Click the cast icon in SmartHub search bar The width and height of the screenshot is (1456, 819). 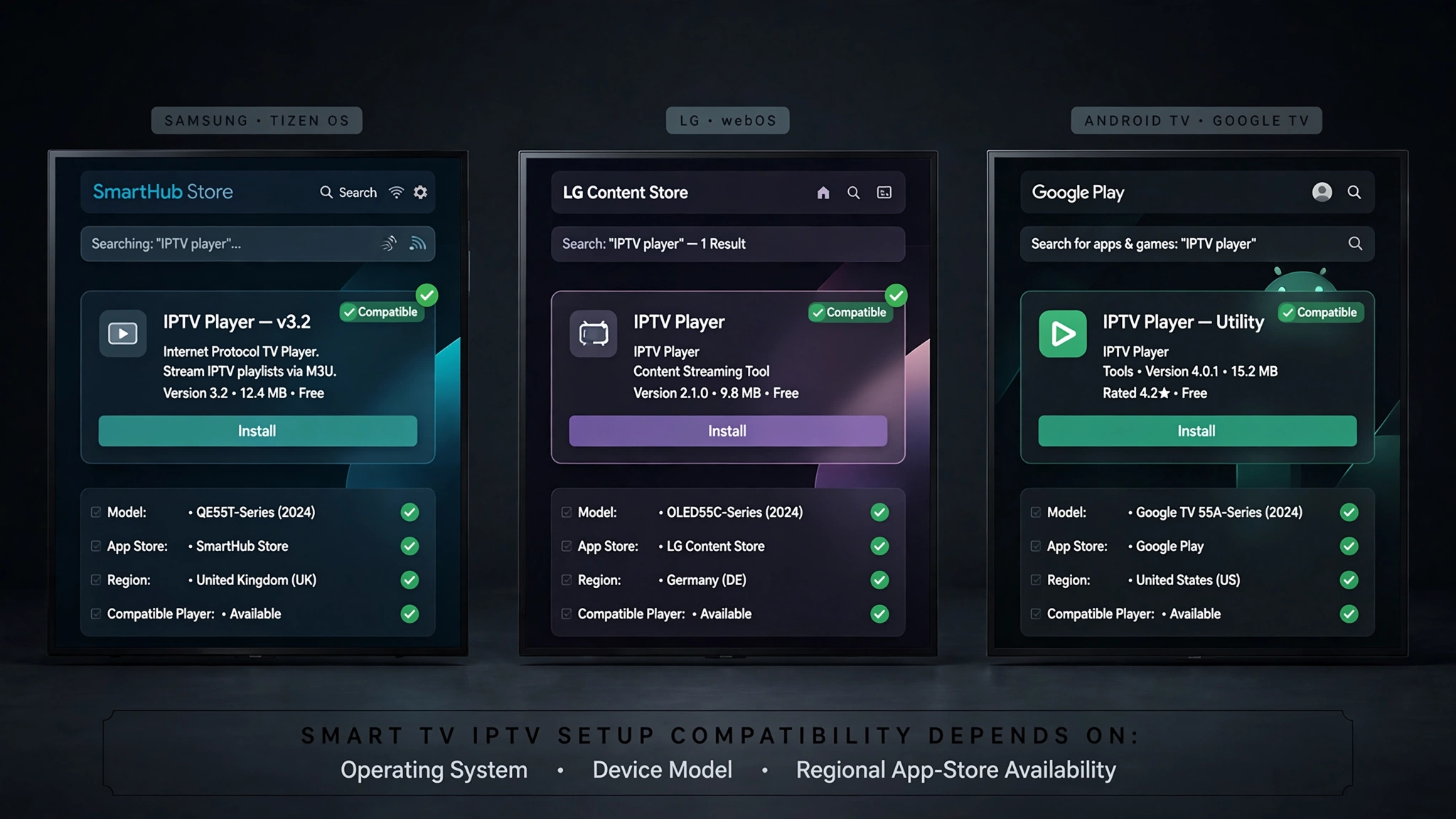[x=418, y=244]
